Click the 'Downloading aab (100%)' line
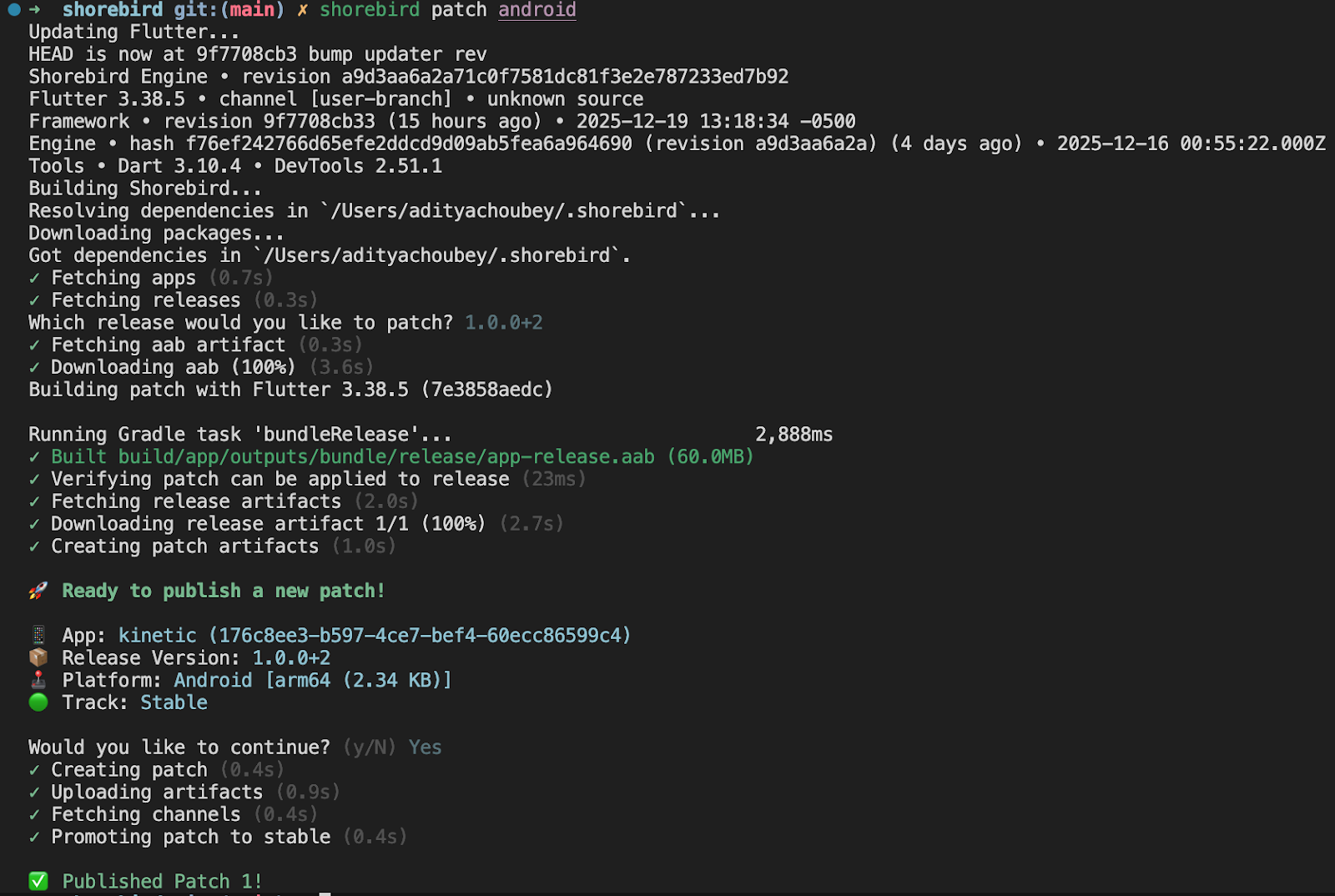Image resolution: width=1335 pixels, height=896 pixels. tap(201, 367)
